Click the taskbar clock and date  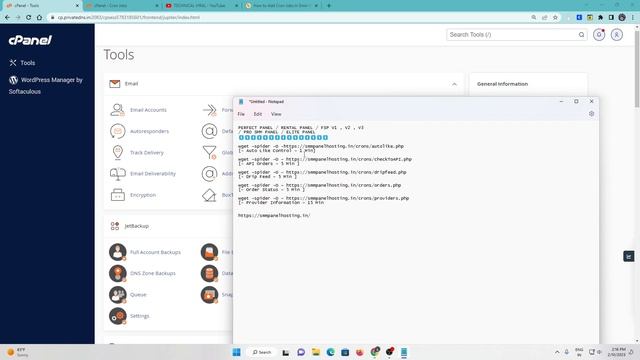click(616, 352)
